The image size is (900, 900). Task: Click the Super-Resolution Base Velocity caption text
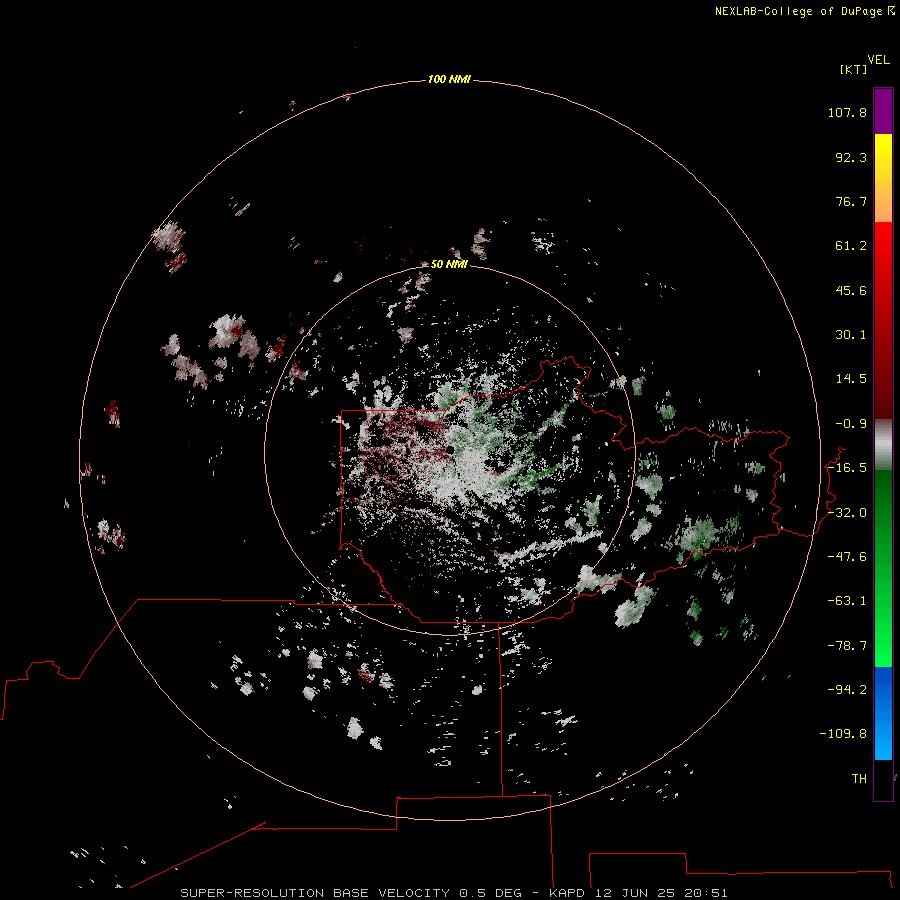[453, 893]
